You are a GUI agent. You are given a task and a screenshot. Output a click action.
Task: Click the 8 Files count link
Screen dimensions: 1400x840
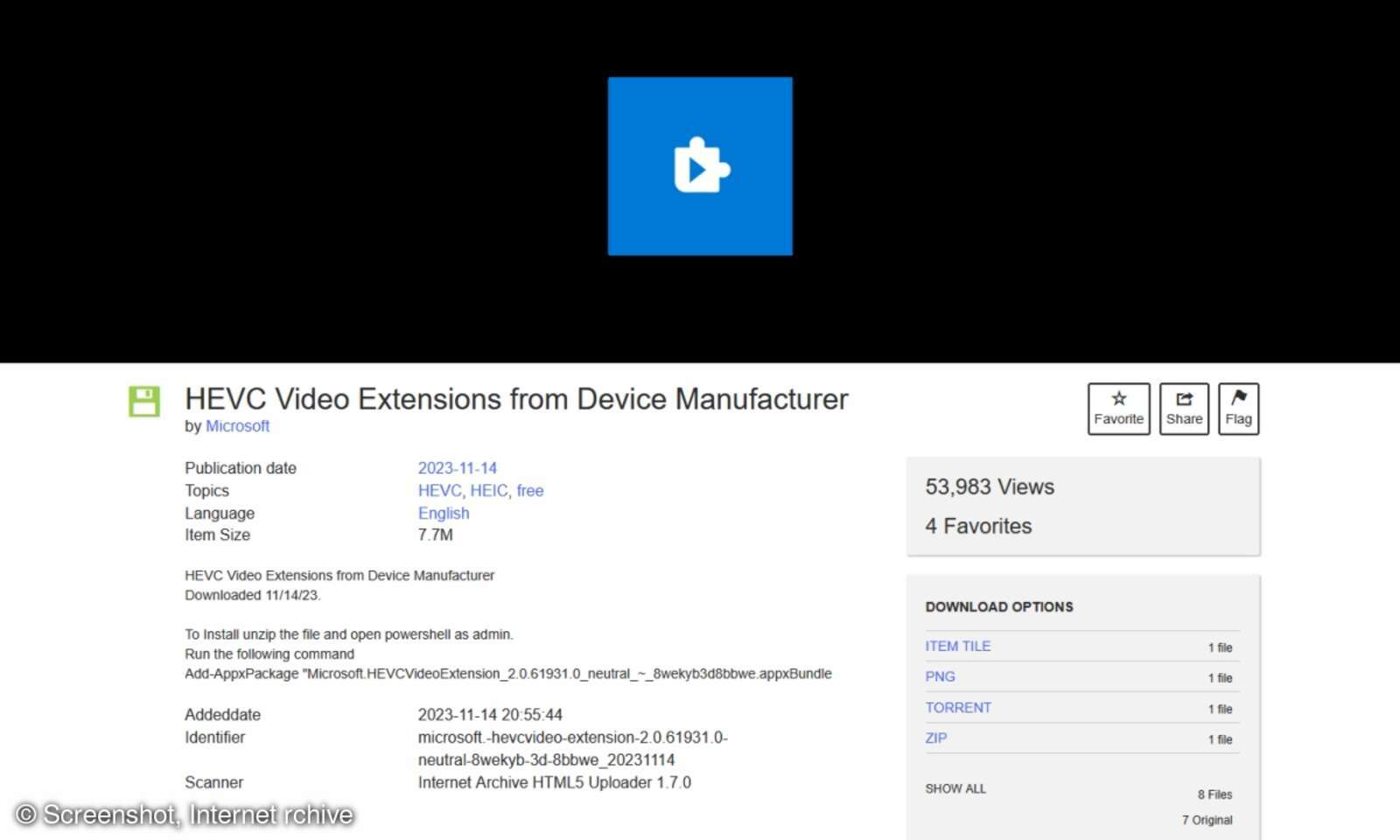(x=1214, y=794)
